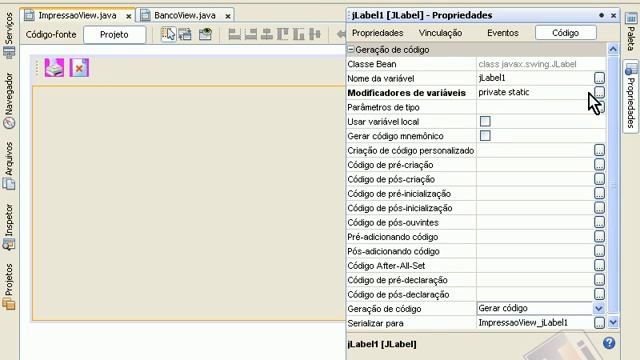640x360 pixels.
Task: Open the Preview design tool
Action: [x=205, y=34]
